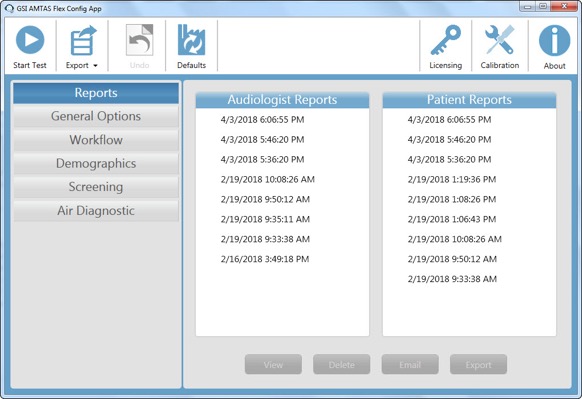Select audiologist report 2/19/2018 9:50:12 AM

(x=265, y=199)
